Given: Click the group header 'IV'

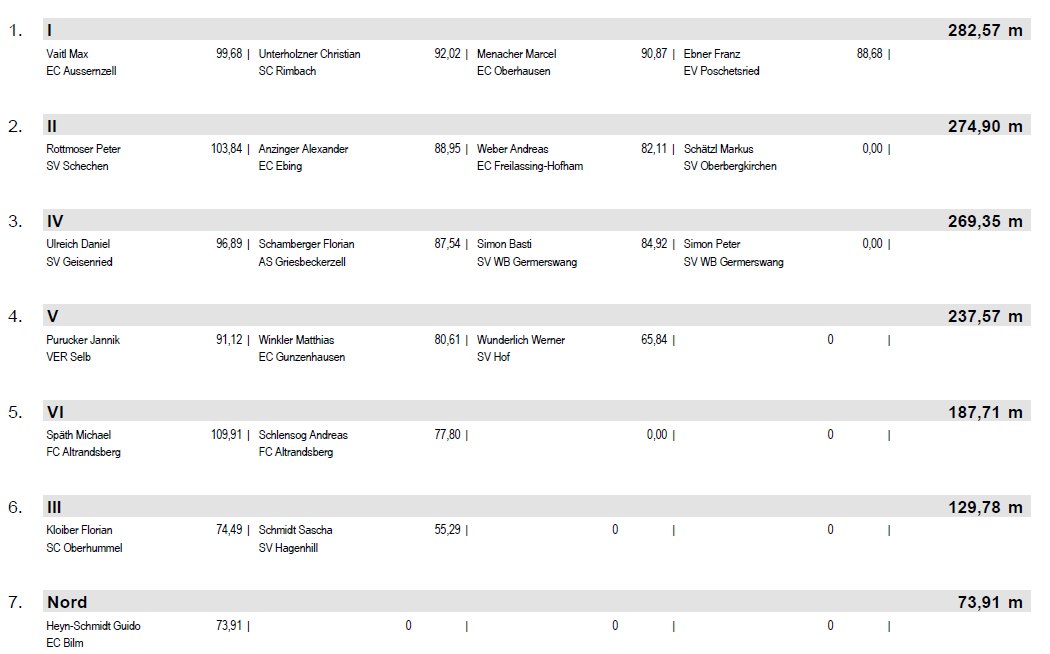Looking at the screenshot, I should coord(55,221).
